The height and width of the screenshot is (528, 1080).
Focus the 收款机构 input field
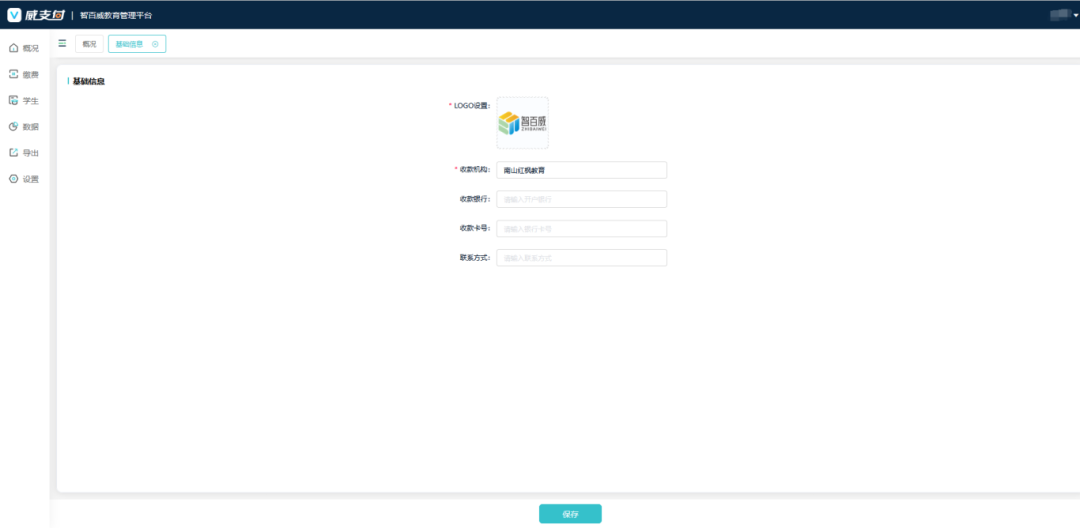(581, 170)
